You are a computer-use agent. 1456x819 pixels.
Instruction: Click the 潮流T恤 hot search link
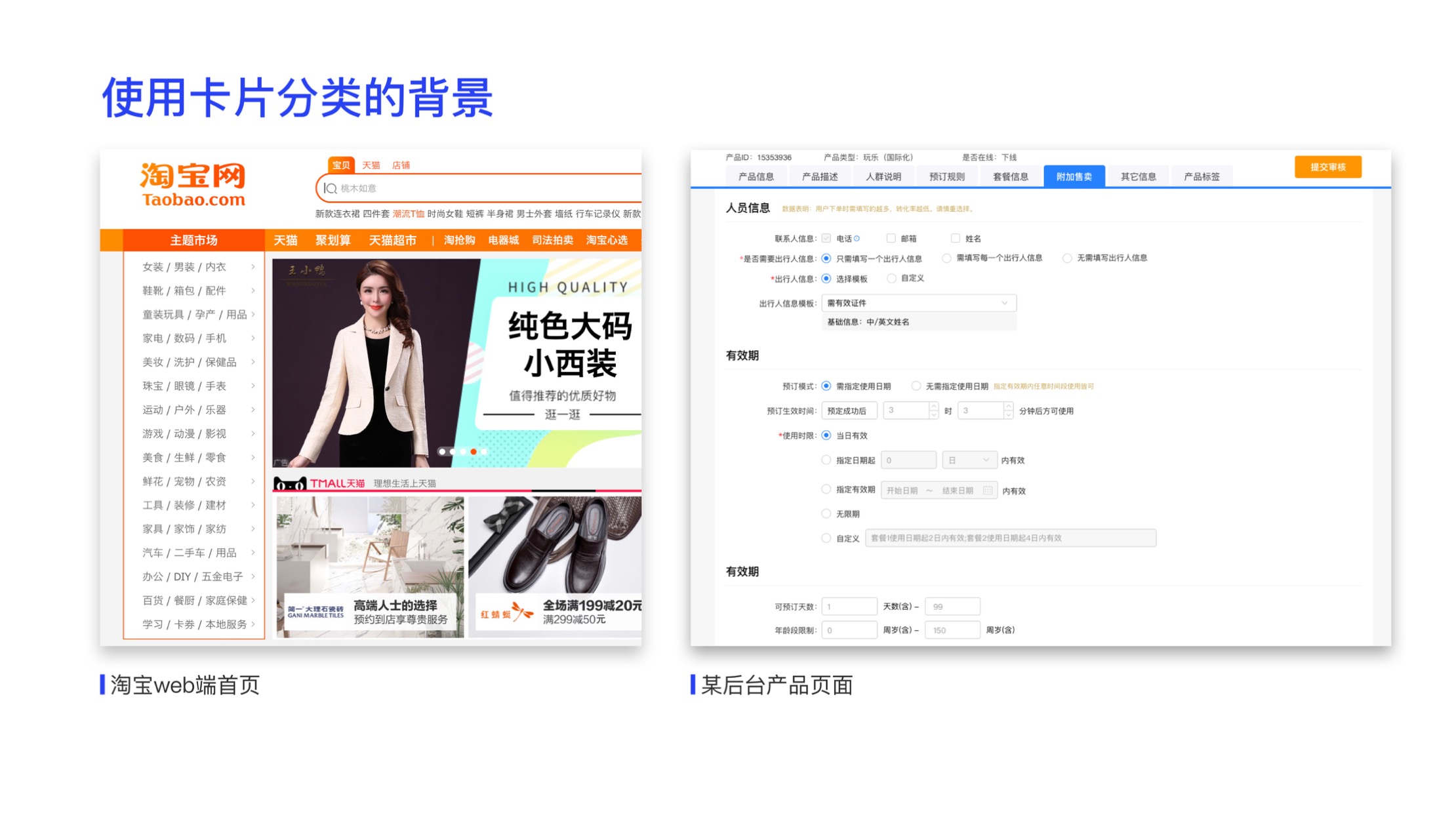pyautogui.click(x=408, y=214)
